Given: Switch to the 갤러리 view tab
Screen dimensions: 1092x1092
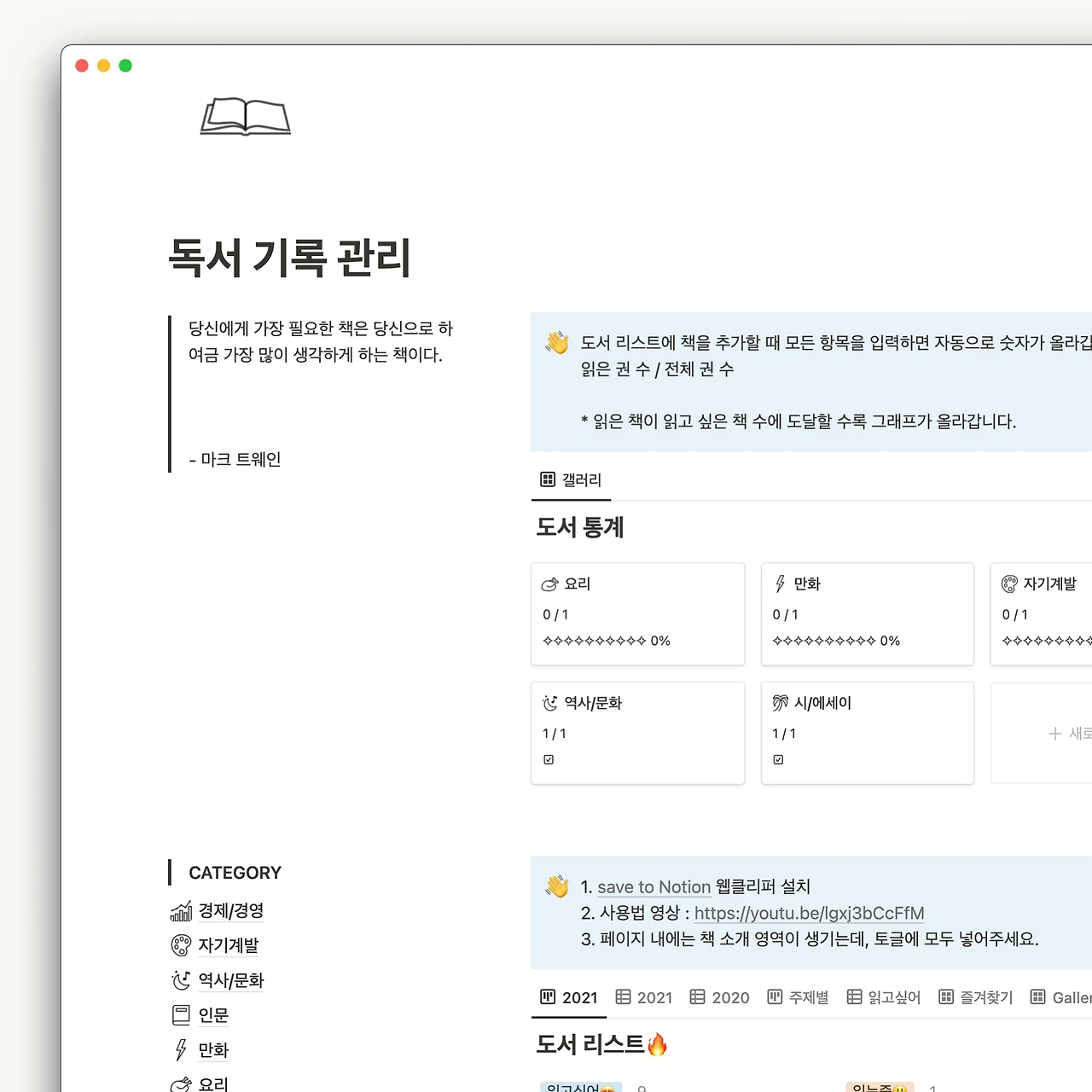Looking at the screenshot, I should click(x=571, y=480).
